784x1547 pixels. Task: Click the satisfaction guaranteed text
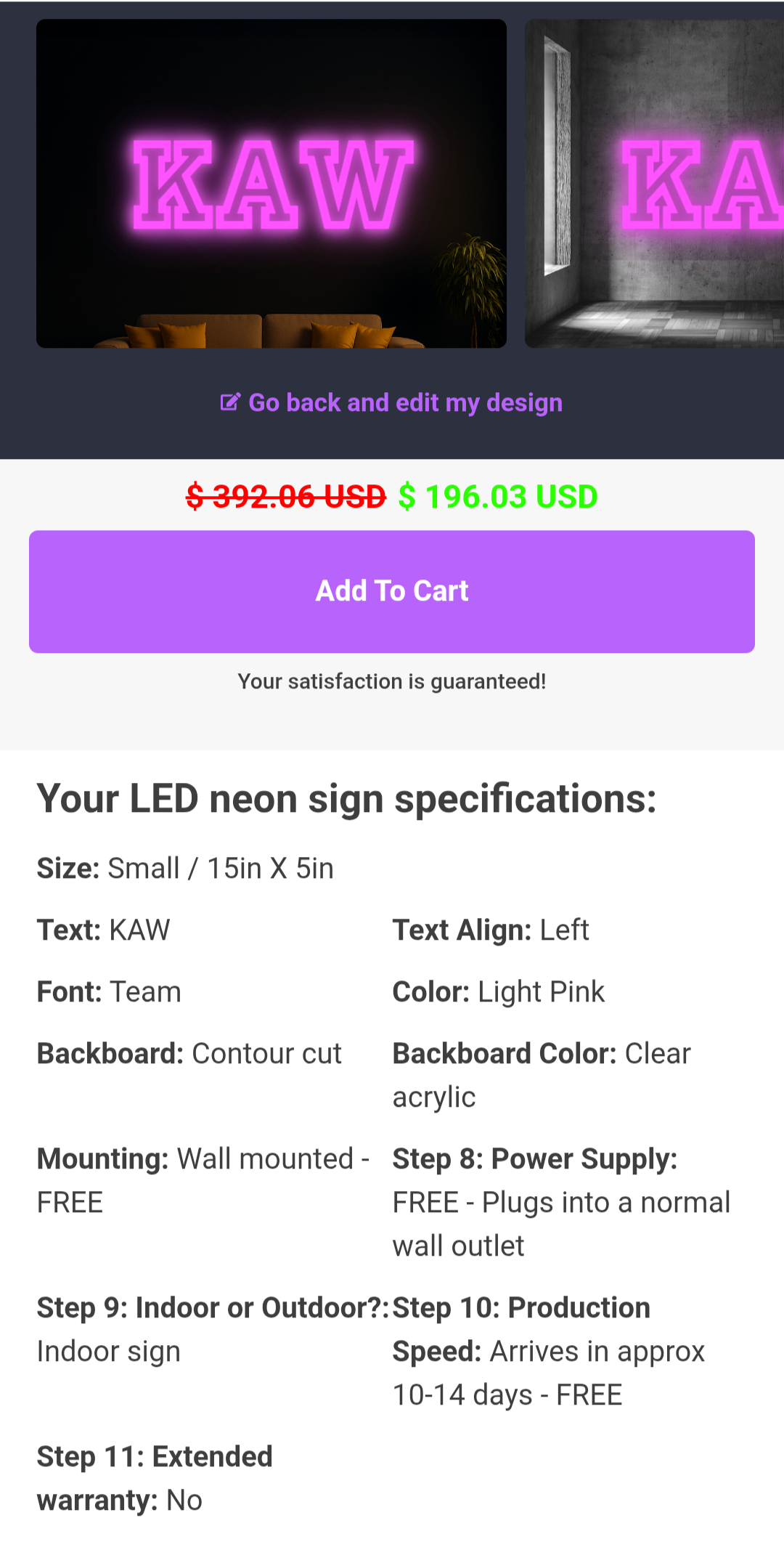click(x=392, y=681)
